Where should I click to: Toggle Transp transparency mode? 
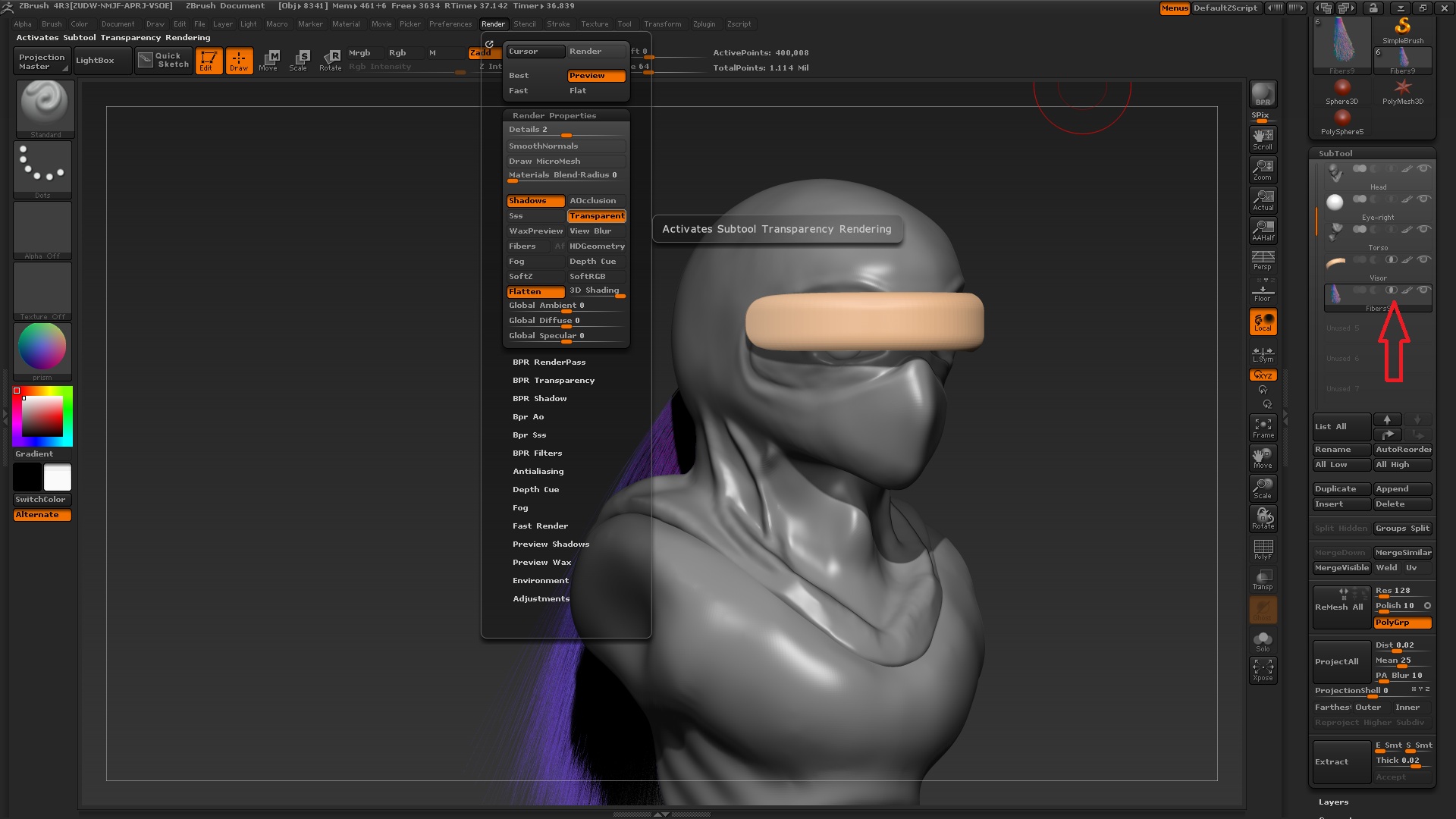tap(1263, 579)
